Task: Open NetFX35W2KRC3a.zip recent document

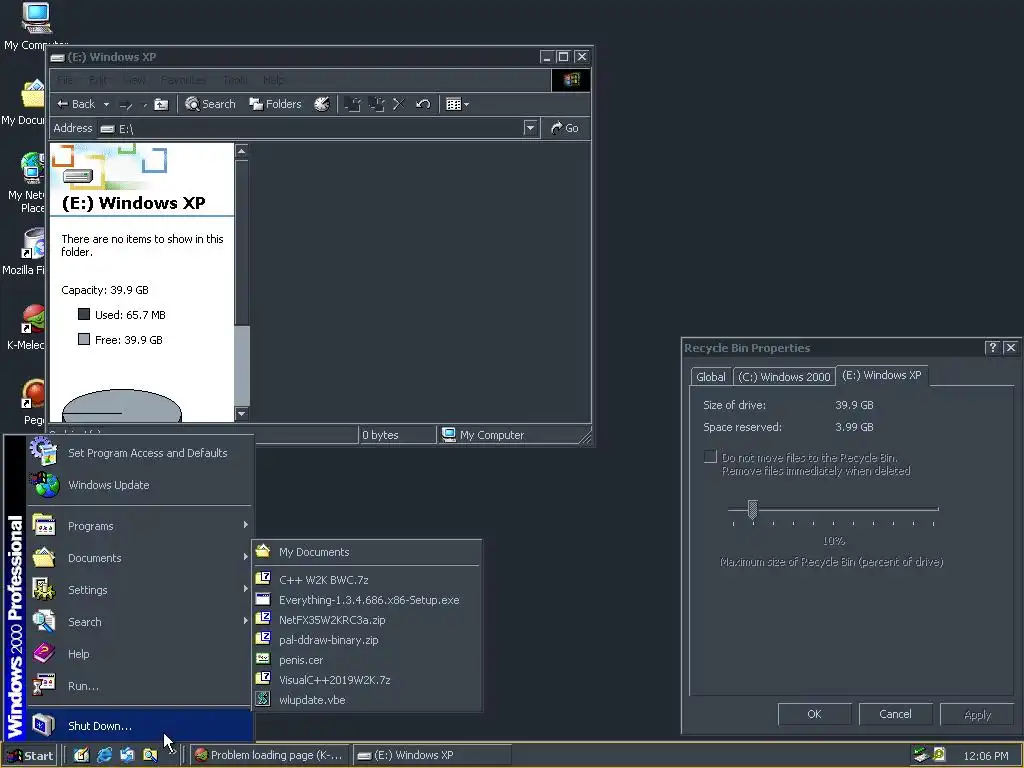Action: click(367, 620)
